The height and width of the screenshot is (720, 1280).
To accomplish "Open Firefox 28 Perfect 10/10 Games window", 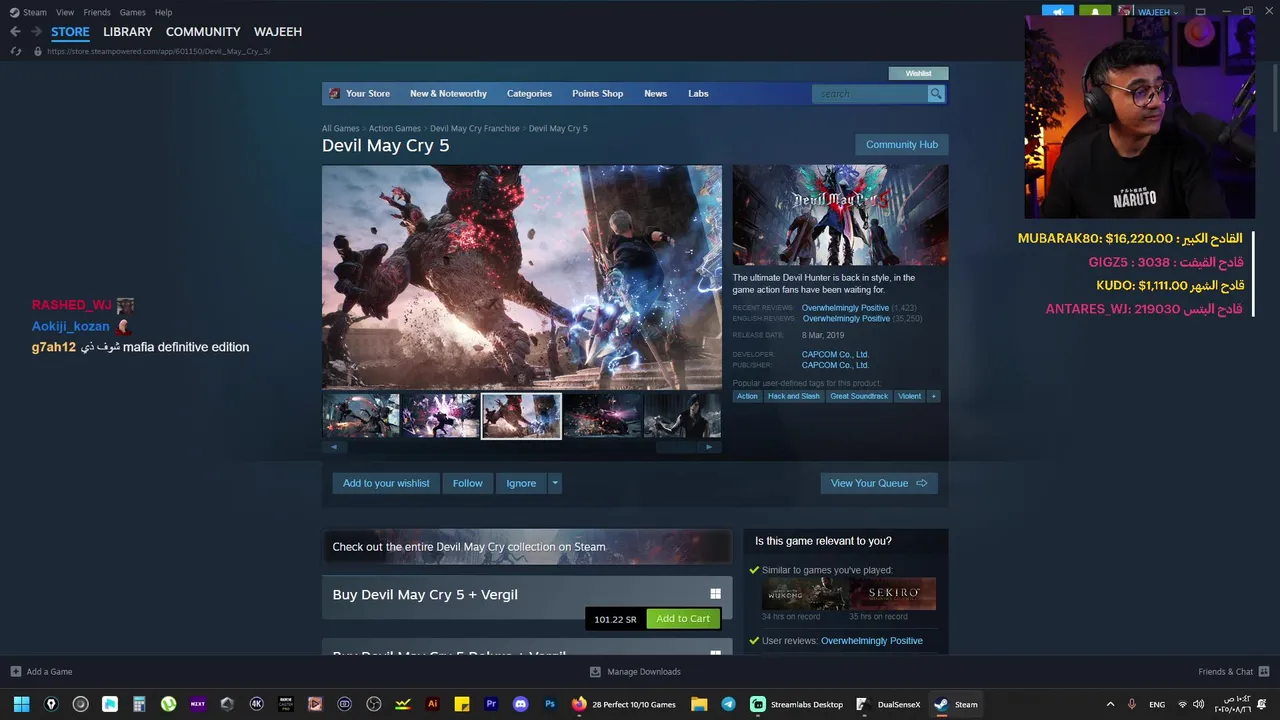I will point(624,704).
